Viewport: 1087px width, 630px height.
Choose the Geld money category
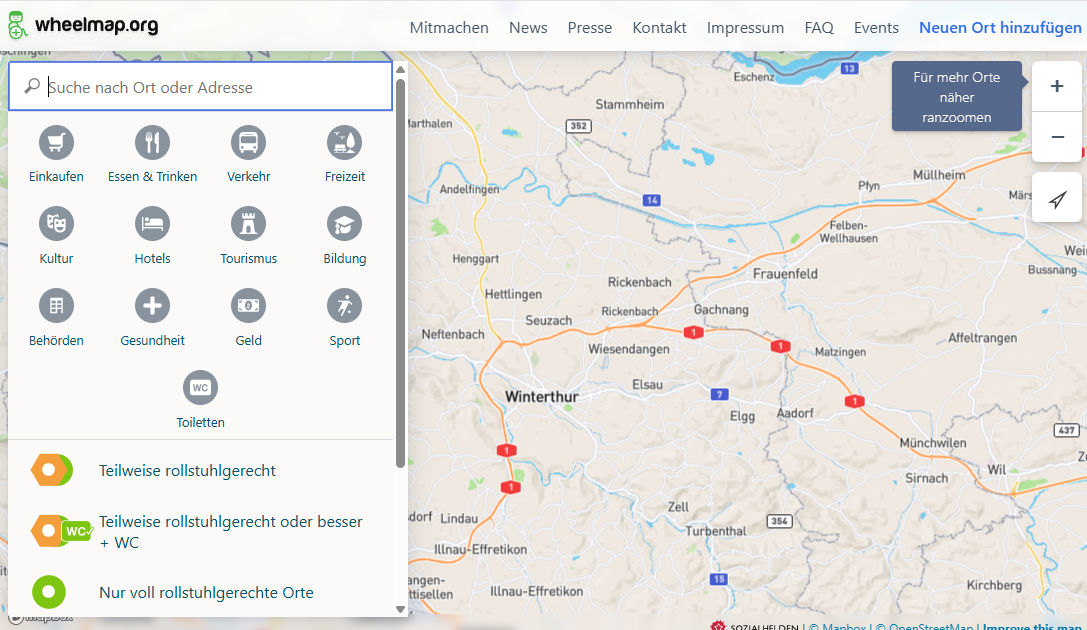(248, 318)
